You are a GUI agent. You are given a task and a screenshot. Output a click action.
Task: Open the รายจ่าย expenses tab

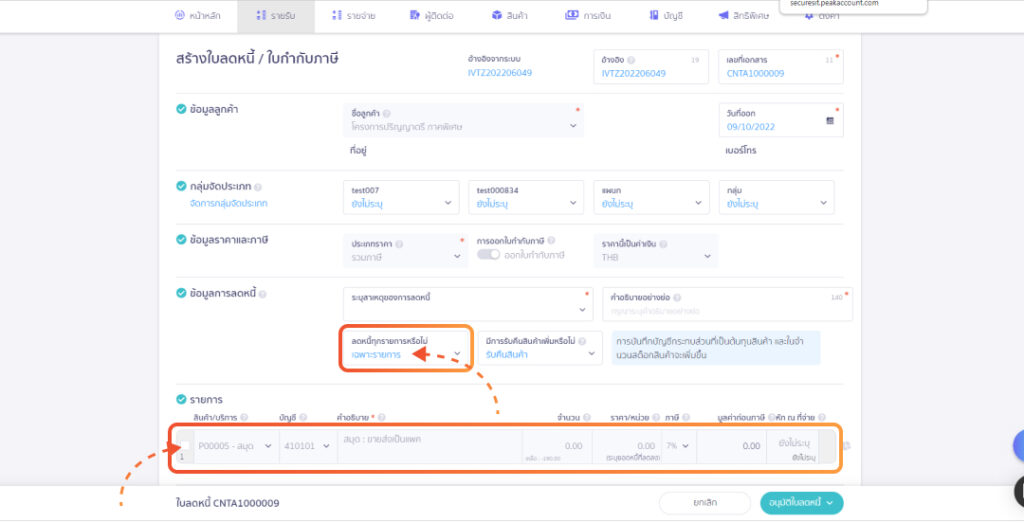[352, 16]
